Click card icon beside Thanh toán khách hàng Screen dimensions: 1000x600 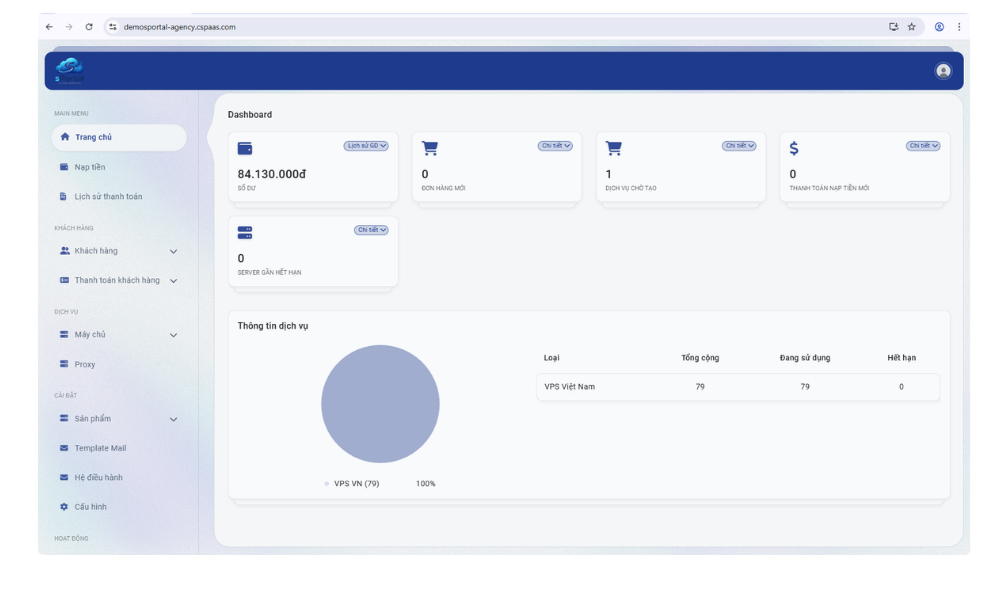[64, 280]
